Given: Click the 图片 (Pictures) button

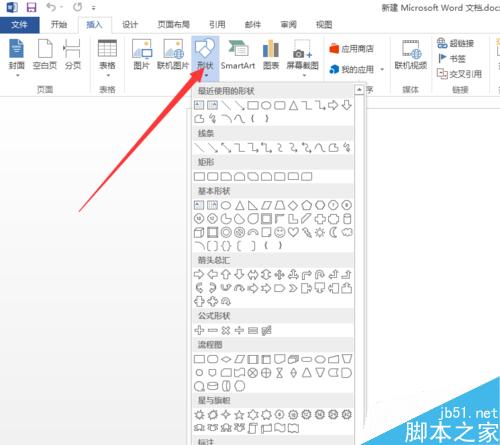Looking at the screenshot, I should click(142, 55).
